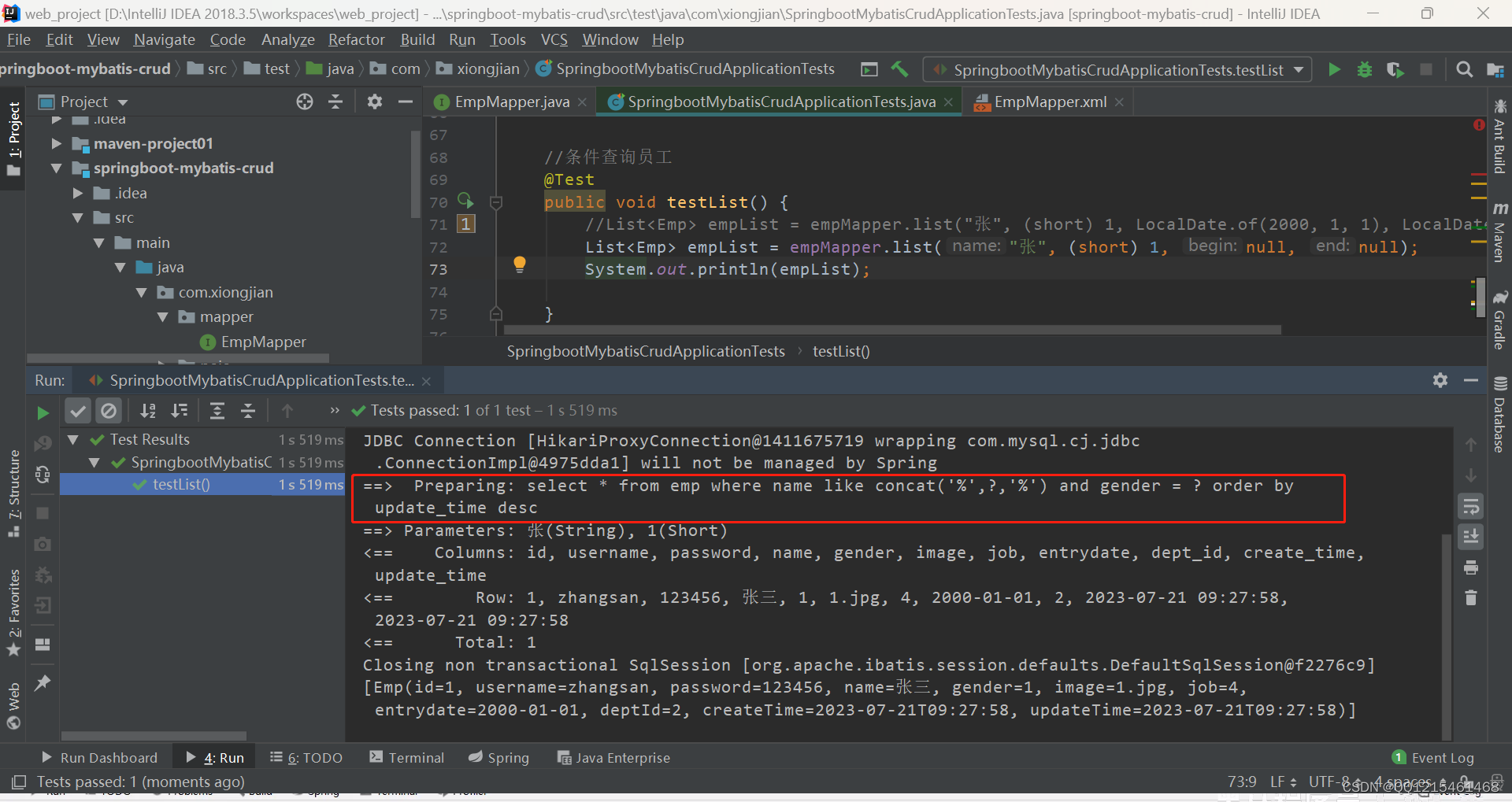The height and width of the screenshot is (802, 1512).
Task: Show more Run toolbar actions chevron
Action: (x=335, y=410)
